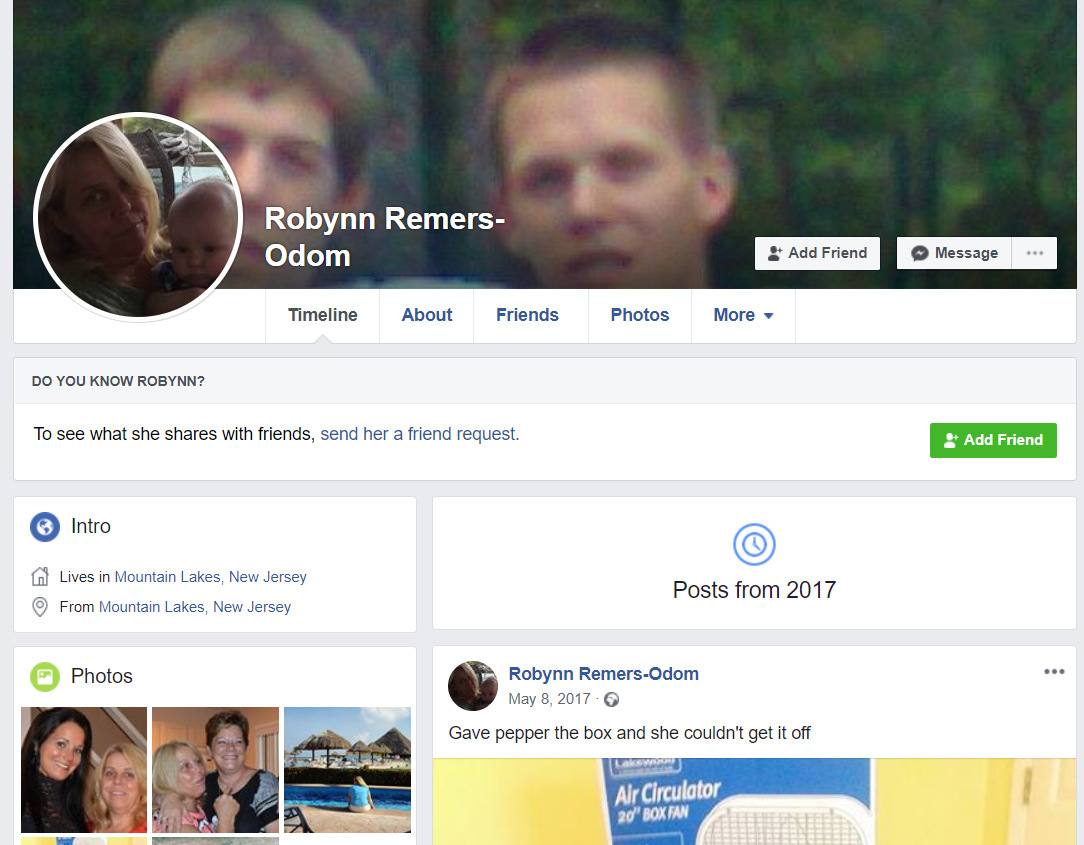Open the photo of the pool with thatched umbrellas
1084x845 pixels.
pos(348,770)
